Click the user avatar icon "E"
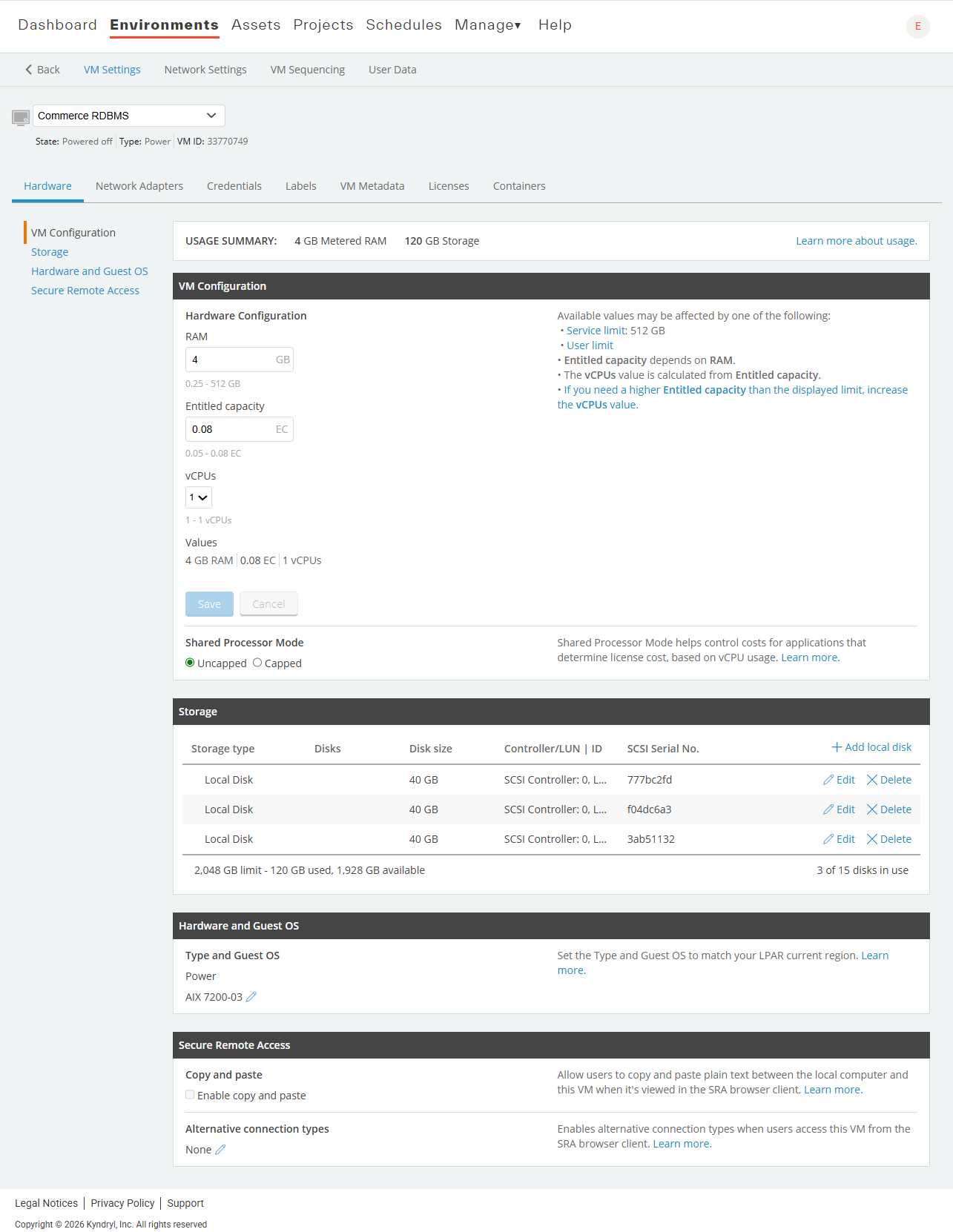Screen dimensions: 953x1232 click(917, 26)
